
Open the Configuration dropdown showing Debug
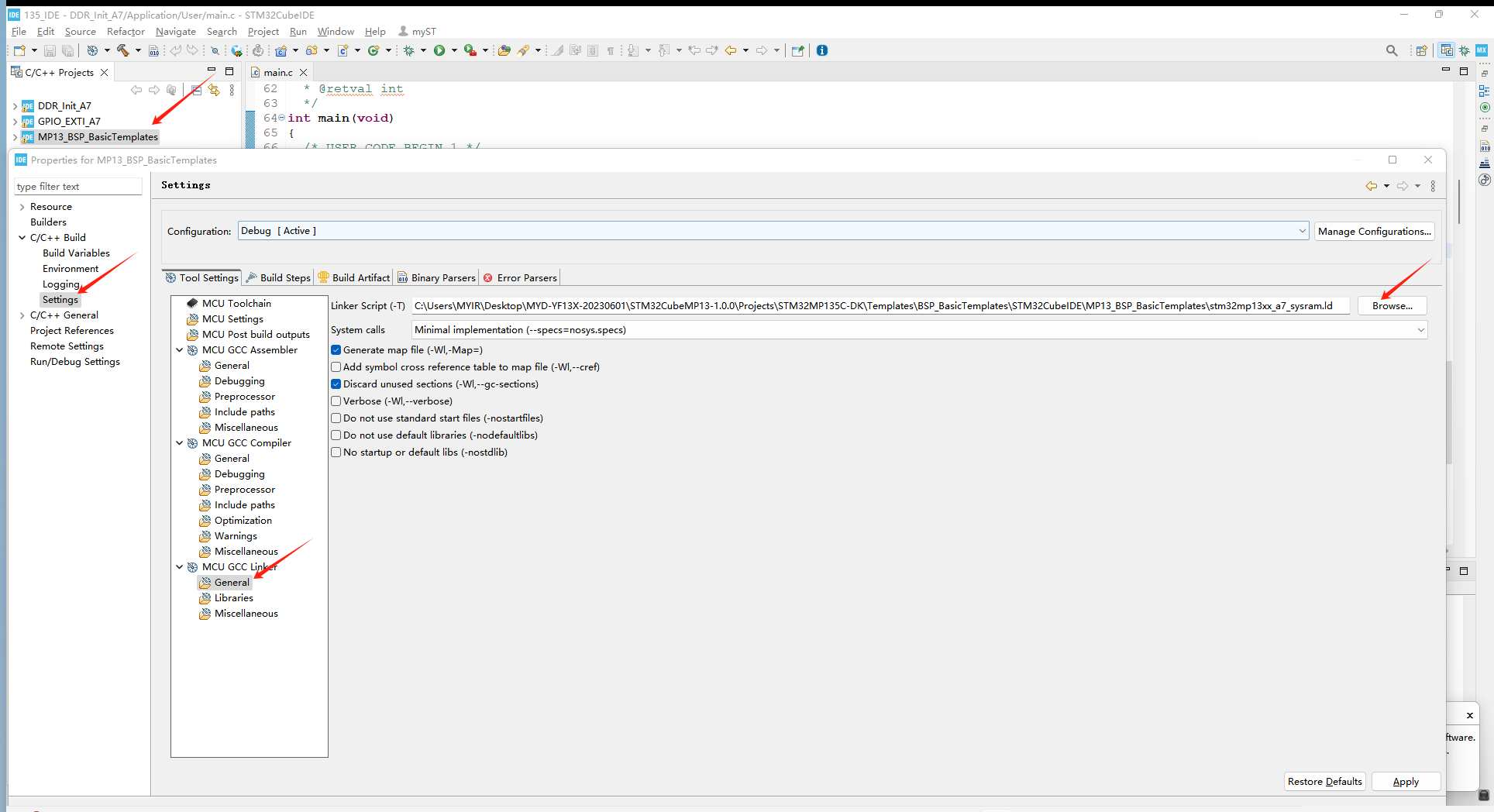[x=773, y=231]
